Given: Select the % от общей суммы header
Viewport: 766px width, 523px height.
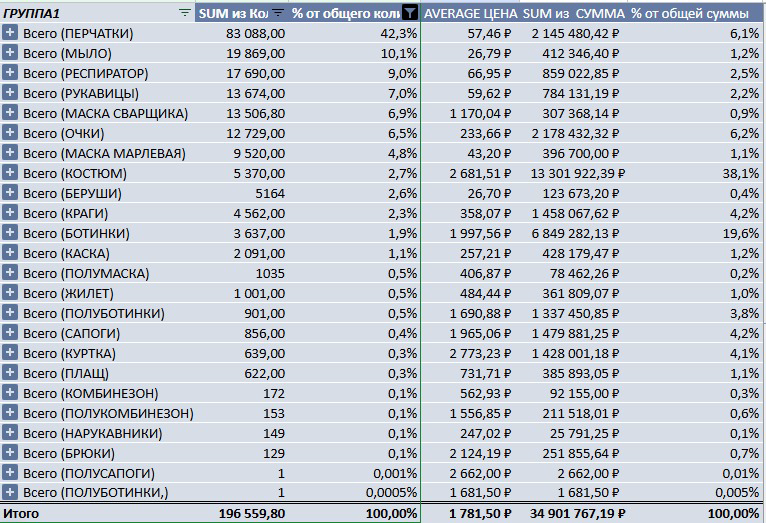Looking at the screenshot, I should (695, 13).
